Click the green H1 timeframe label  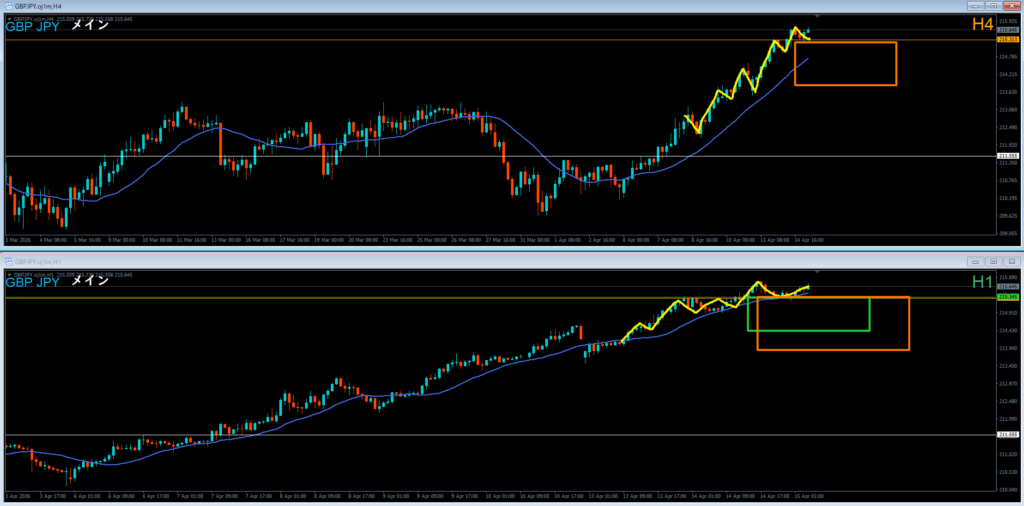pos(982,282)
